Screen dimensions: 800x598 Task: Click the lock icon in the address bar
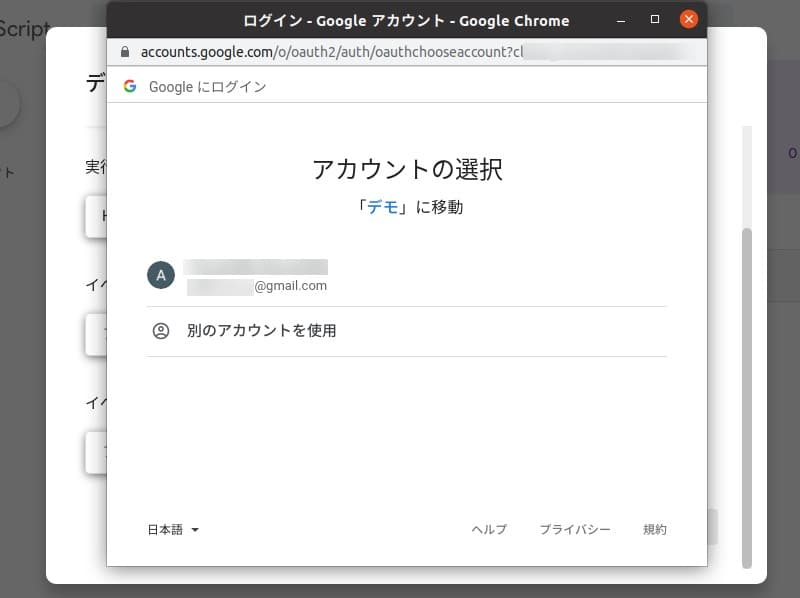pos(125,52)
